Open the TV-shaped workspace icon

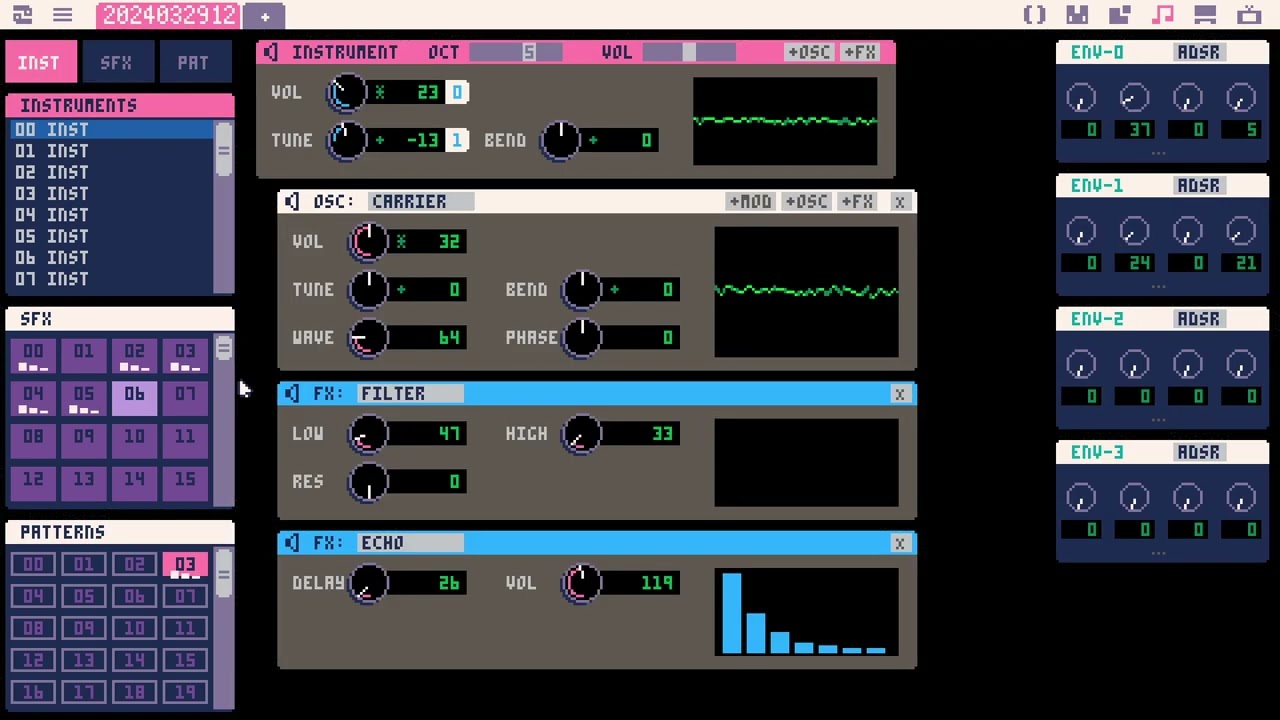(x=1248, y=15)
